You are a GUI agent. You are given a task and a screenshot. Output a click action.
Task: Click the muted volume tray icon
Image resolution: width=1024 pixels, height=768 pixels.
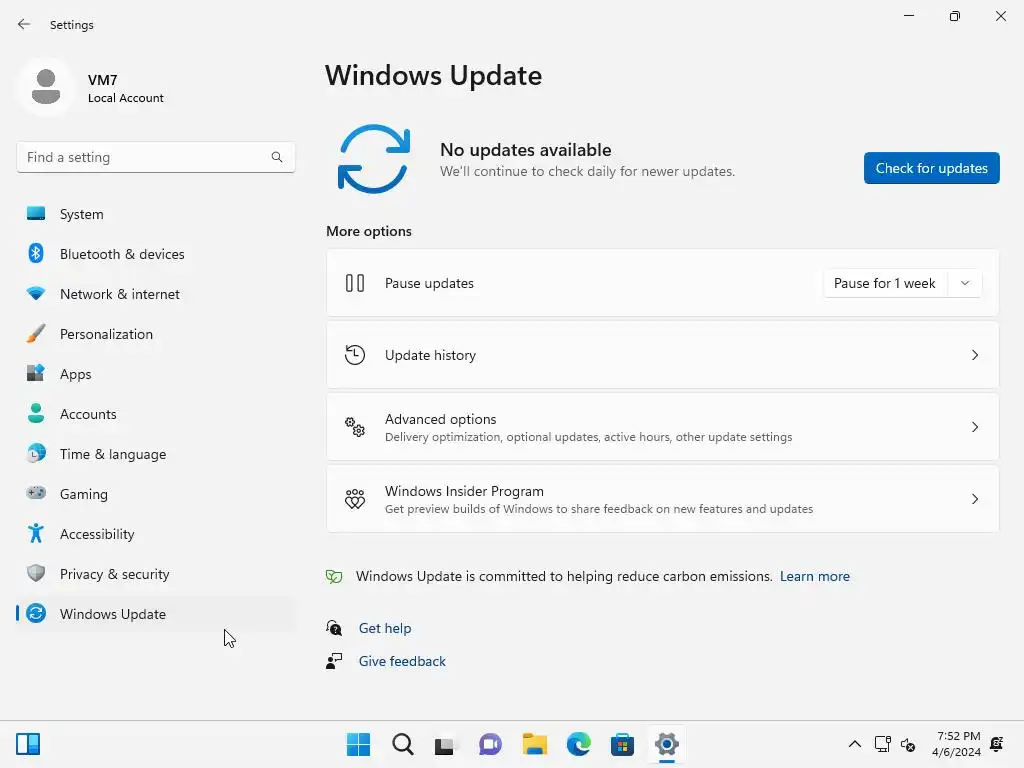pyautogui.click(x=908, y=744)
